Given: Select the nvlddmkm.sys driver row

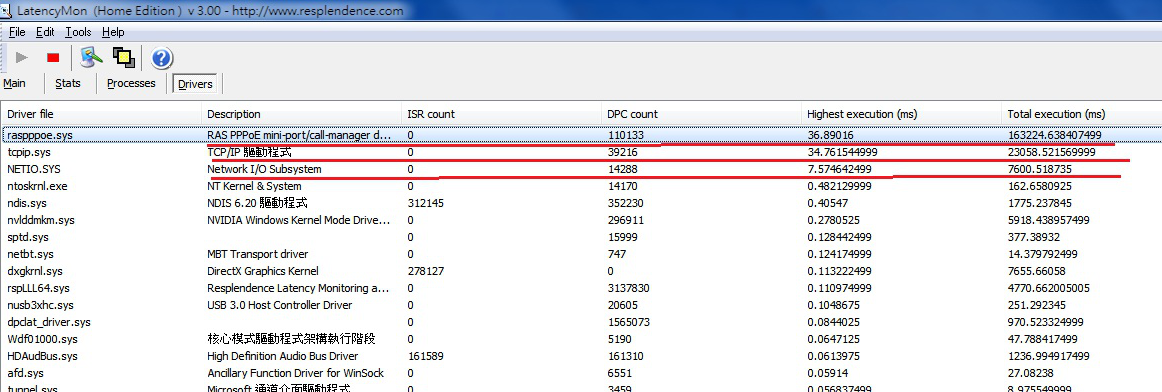Looking at the screenshot, I should tap(581, 220).
